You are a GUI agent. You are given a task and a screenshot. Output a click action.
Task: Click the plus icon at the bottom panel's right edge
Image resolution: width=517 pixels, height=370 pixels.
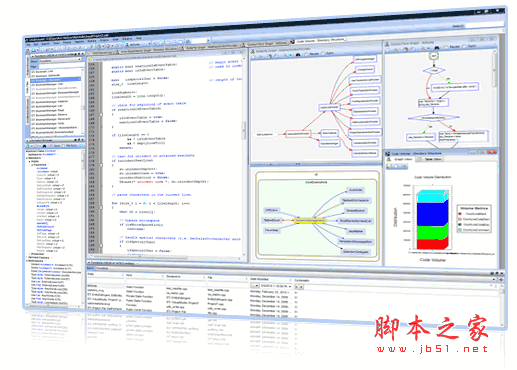[x=501, y=279]
